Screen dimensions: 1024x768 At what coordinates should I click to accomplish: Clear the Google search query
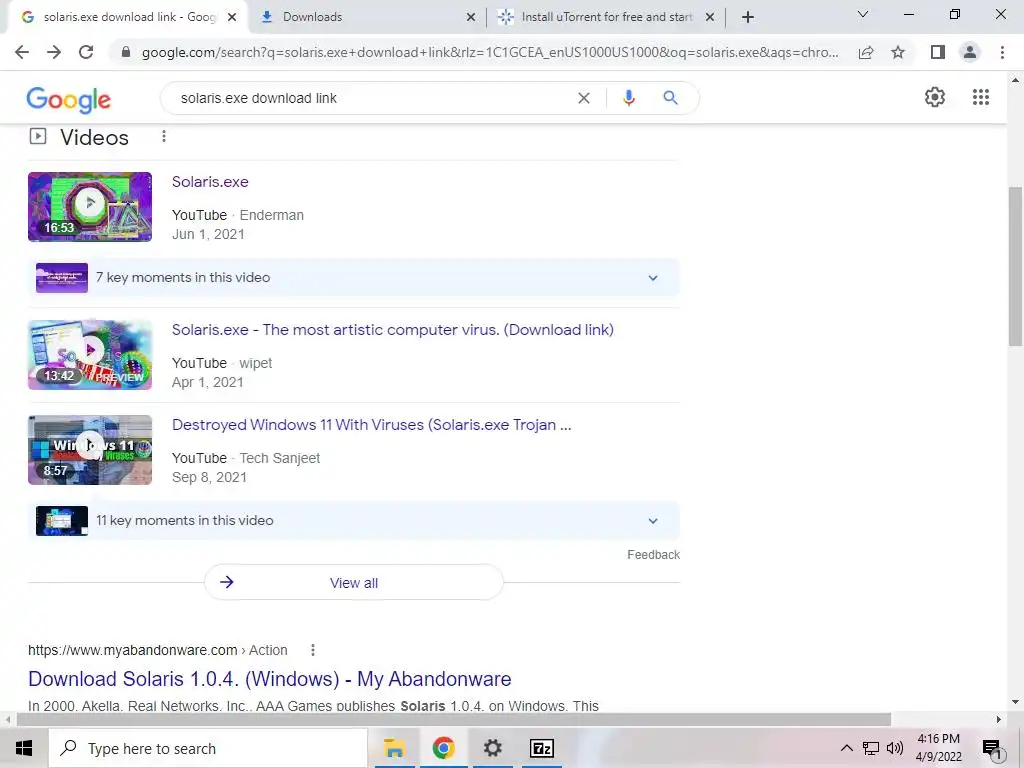(x=584, y=98)
